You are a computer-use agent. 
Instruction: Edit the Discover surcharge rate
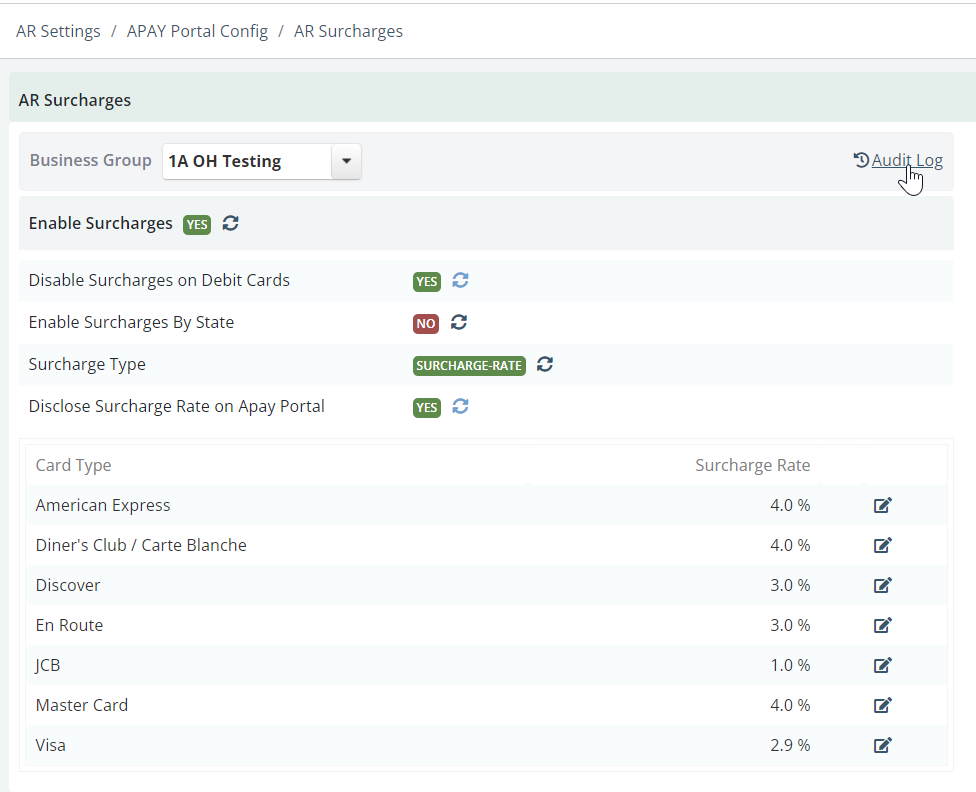tap(883, 585)
